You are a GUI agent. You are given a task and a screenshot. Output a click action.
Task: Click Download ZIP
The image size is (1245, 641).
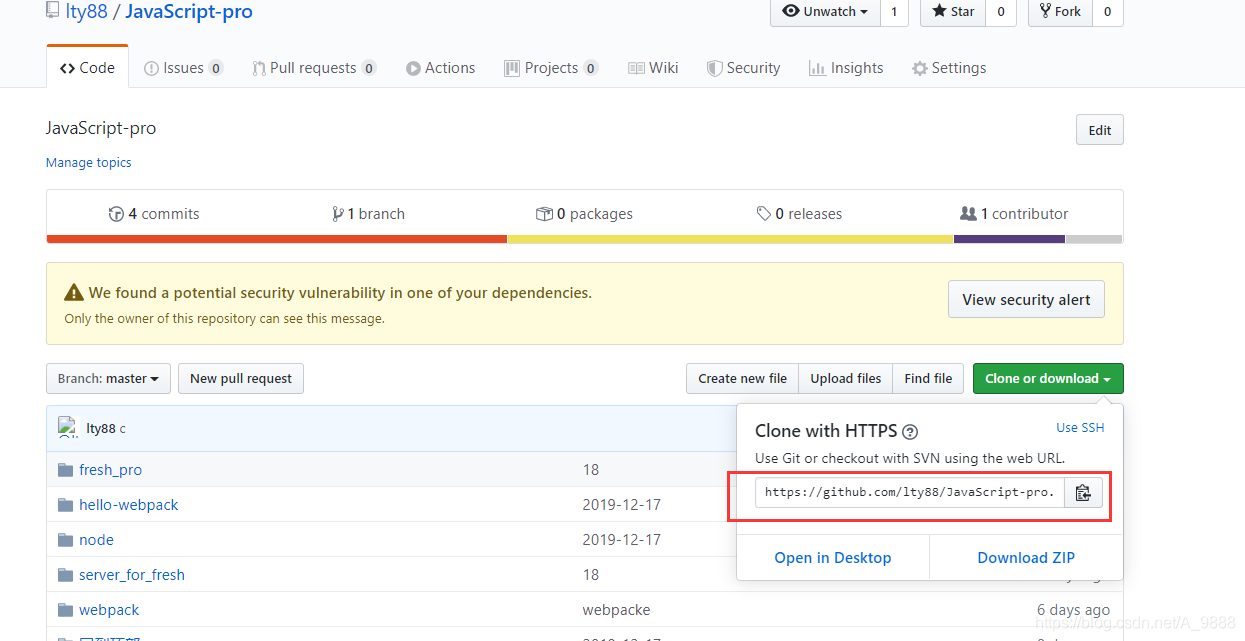point(1026,558)
